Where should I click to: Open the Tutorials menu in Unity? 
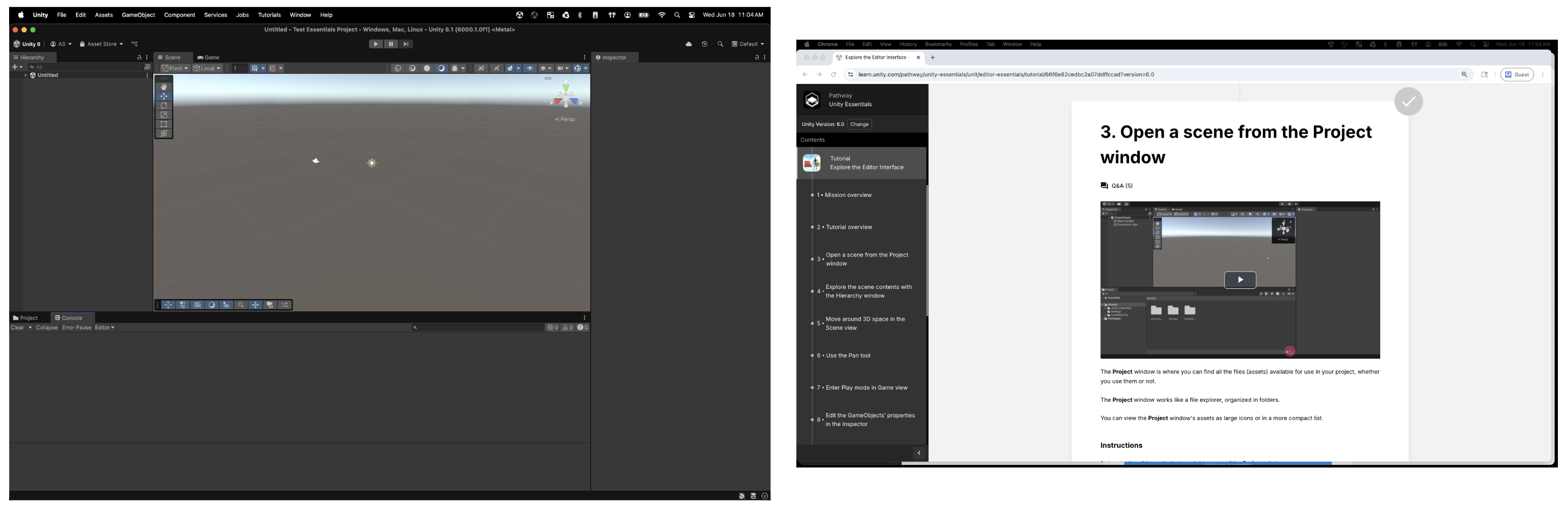click(x=269, y=15)
